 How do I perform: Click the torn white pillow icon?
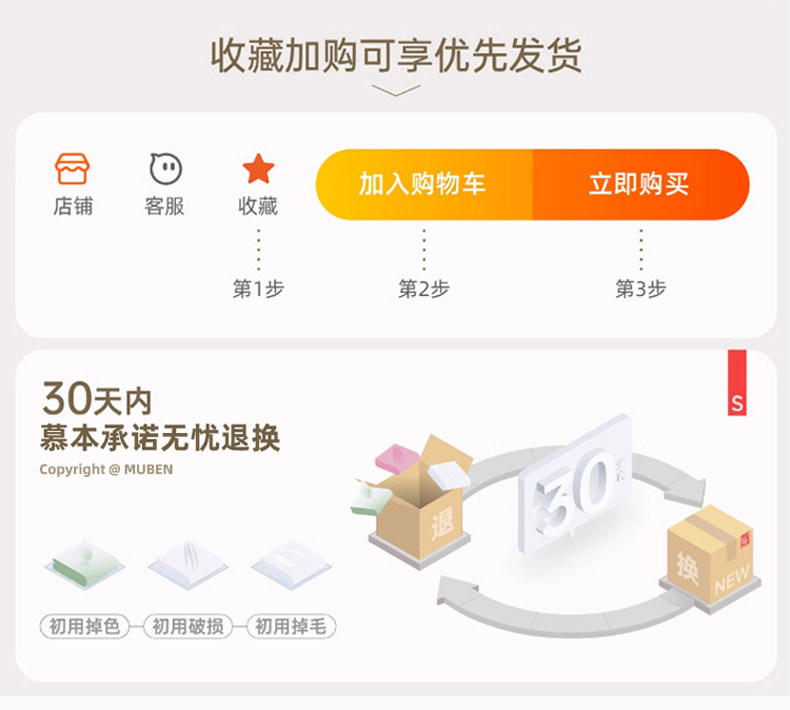click(x=187, y=564)
